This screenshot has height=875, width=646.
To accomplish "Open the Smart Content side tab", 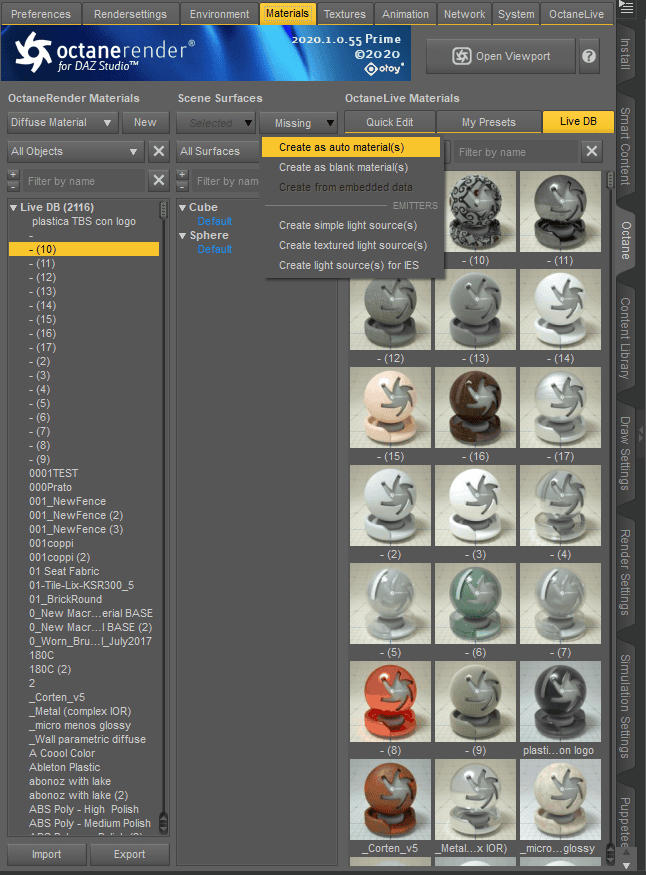I will 625,146.
